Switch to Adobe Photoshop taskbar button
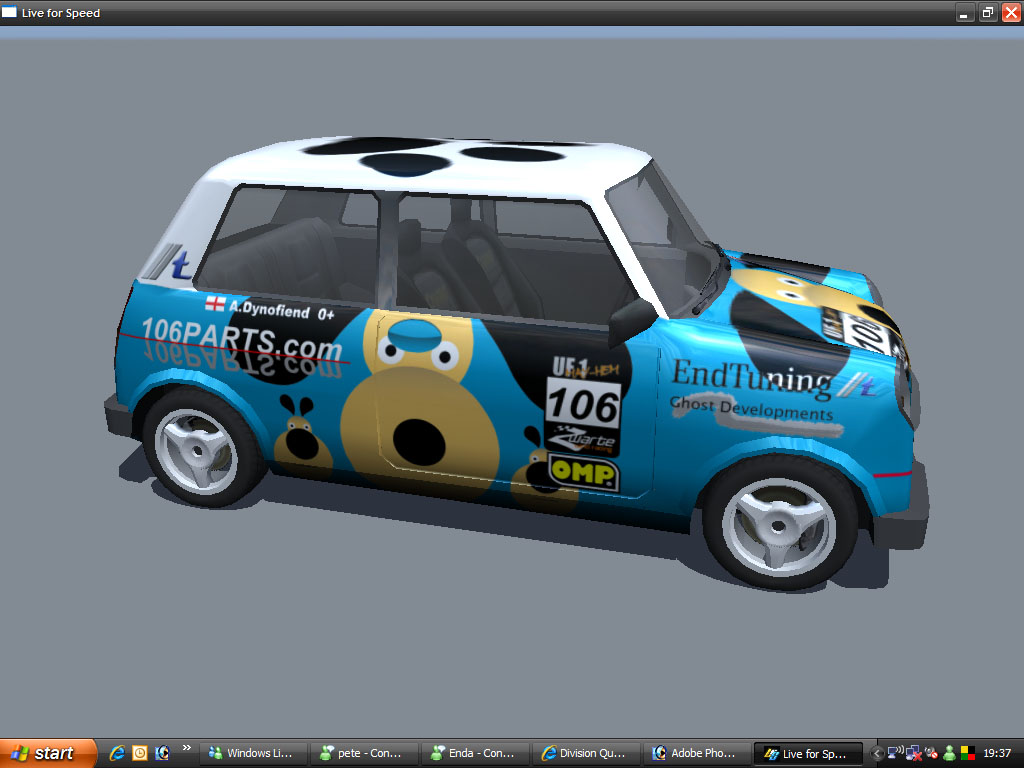Viewport: 1024px width, 768px height. tap(697, 753)
